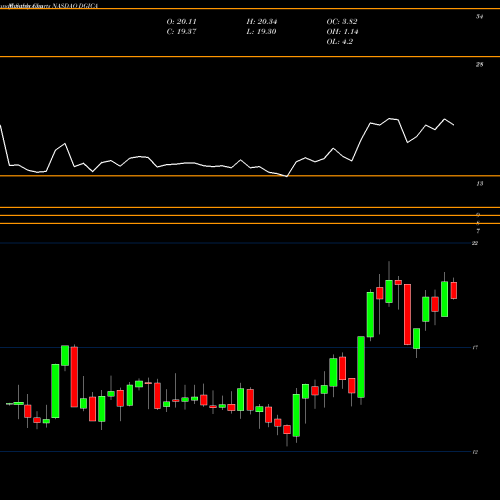Click the last red candlestick on the right
The width and height of the screenshot is (500, 500).
point(454,290)
